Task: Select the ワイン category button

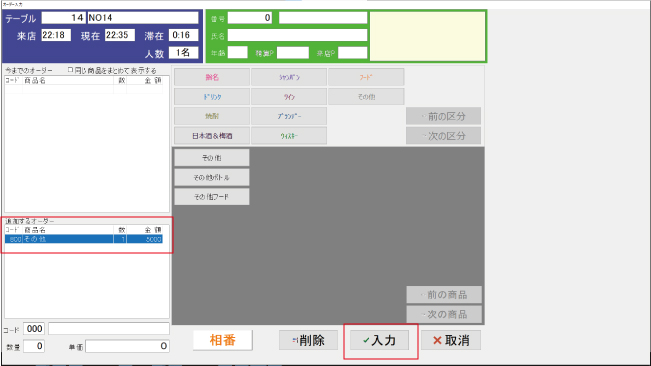Action: pos(289,97)
